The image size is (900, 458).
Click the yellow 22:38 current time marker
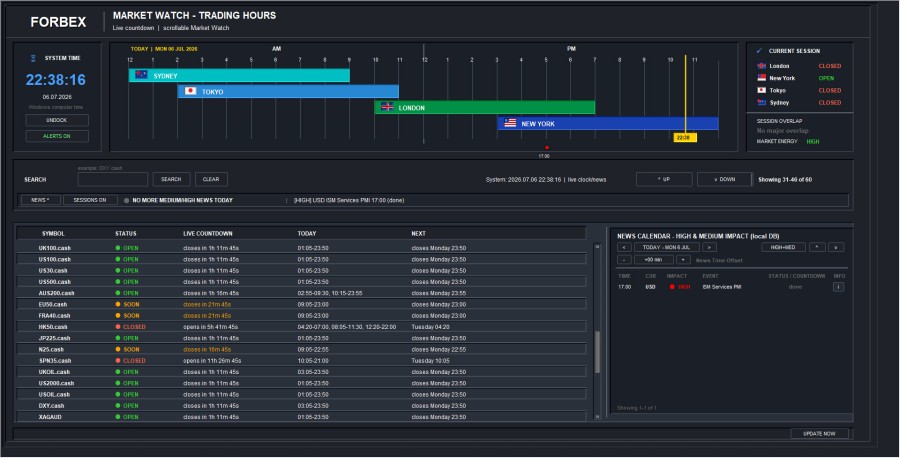tap(684, 138)
